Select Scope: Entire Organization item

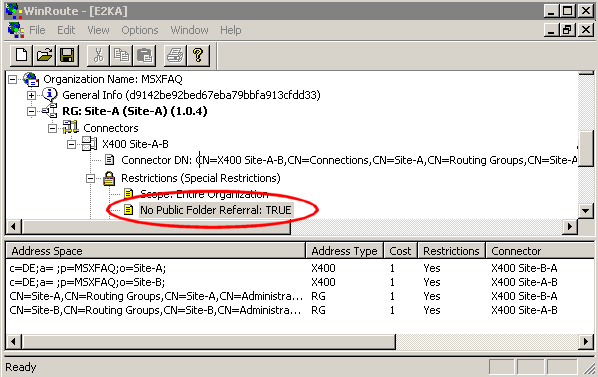click(x=204, y=194)
